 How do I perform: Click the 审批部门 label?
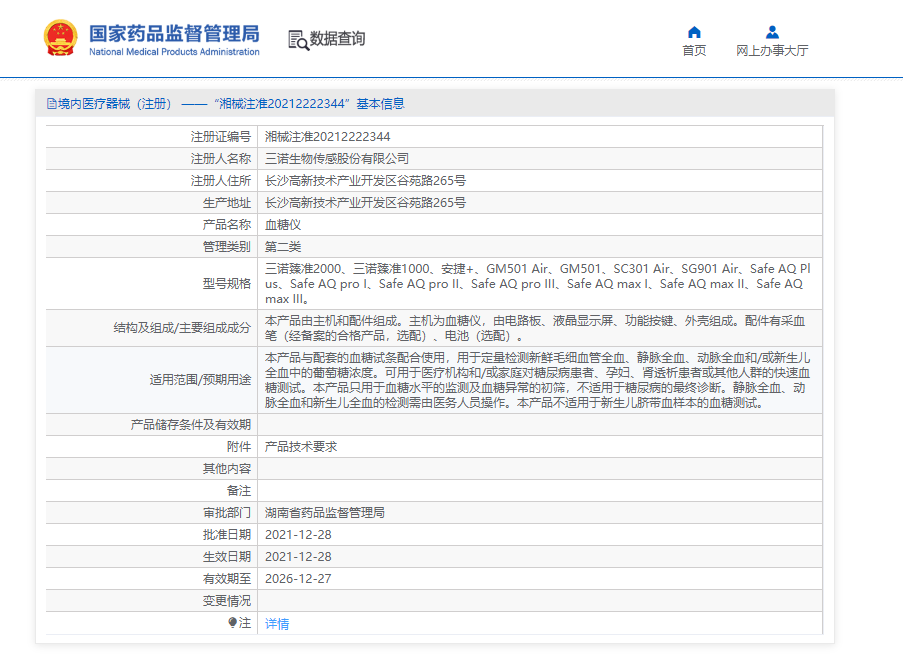pos(227,513)
